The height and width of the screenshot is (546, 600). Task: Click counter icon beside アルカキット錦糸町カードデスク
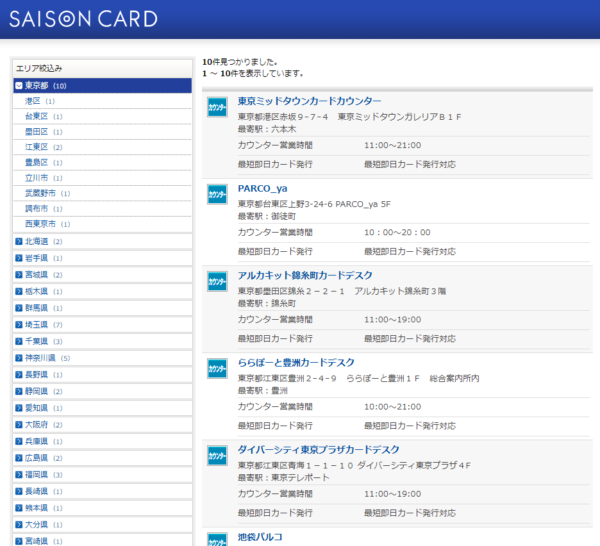click(x=217, y=282)
